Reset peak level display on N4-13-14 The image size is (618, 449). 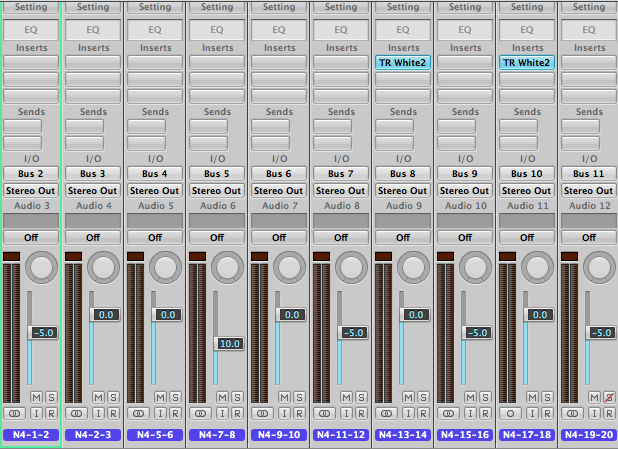tap(383, 257)
